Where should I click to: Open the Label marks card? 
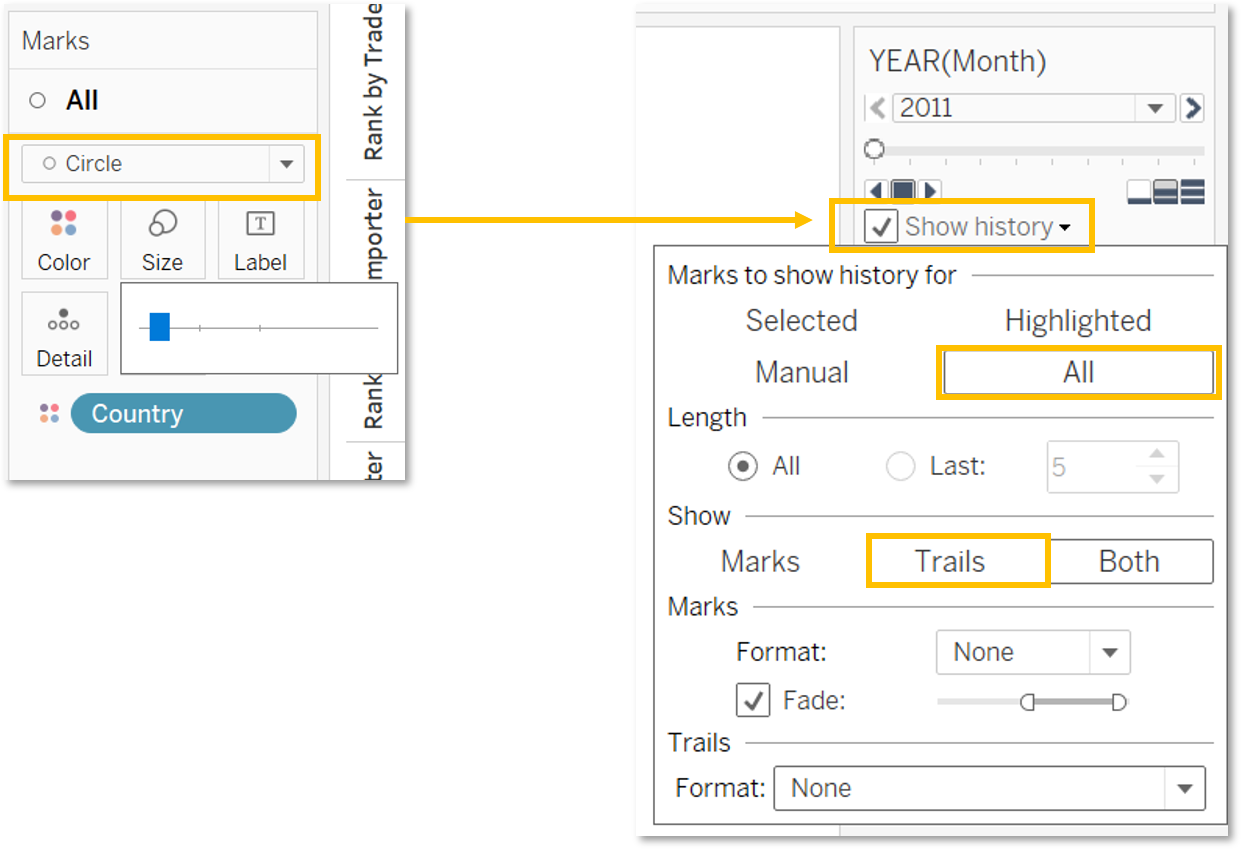(260, 240)
